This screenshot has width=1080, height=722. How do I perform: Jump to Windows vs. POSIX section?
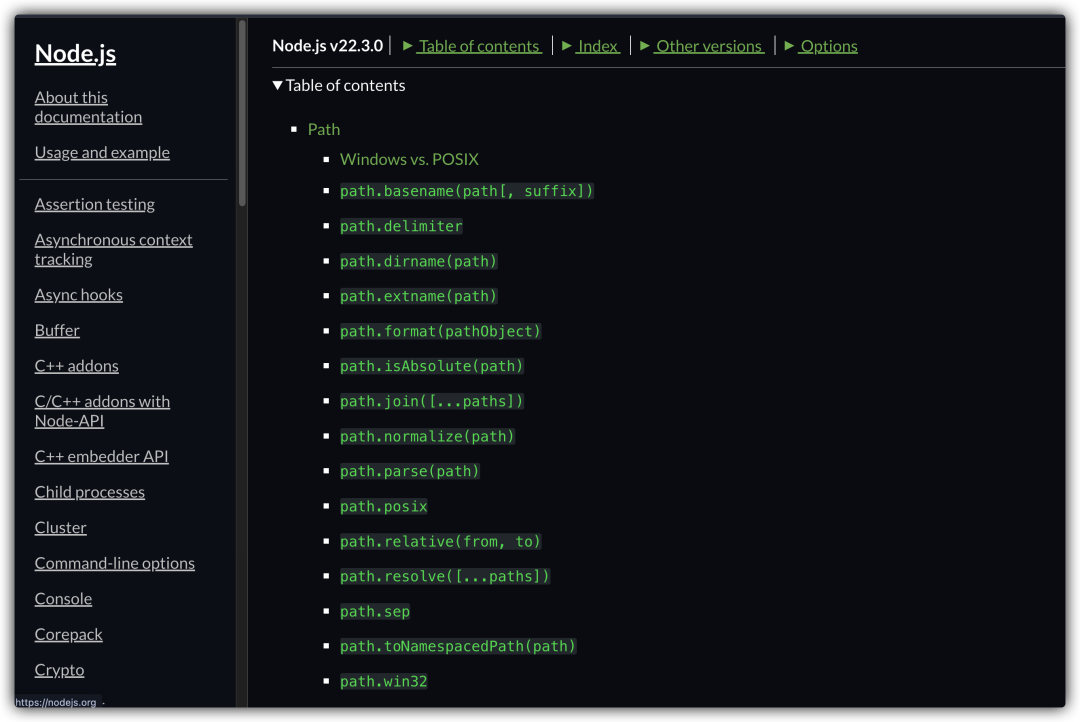pyautogui.click(x=409, y=159)
